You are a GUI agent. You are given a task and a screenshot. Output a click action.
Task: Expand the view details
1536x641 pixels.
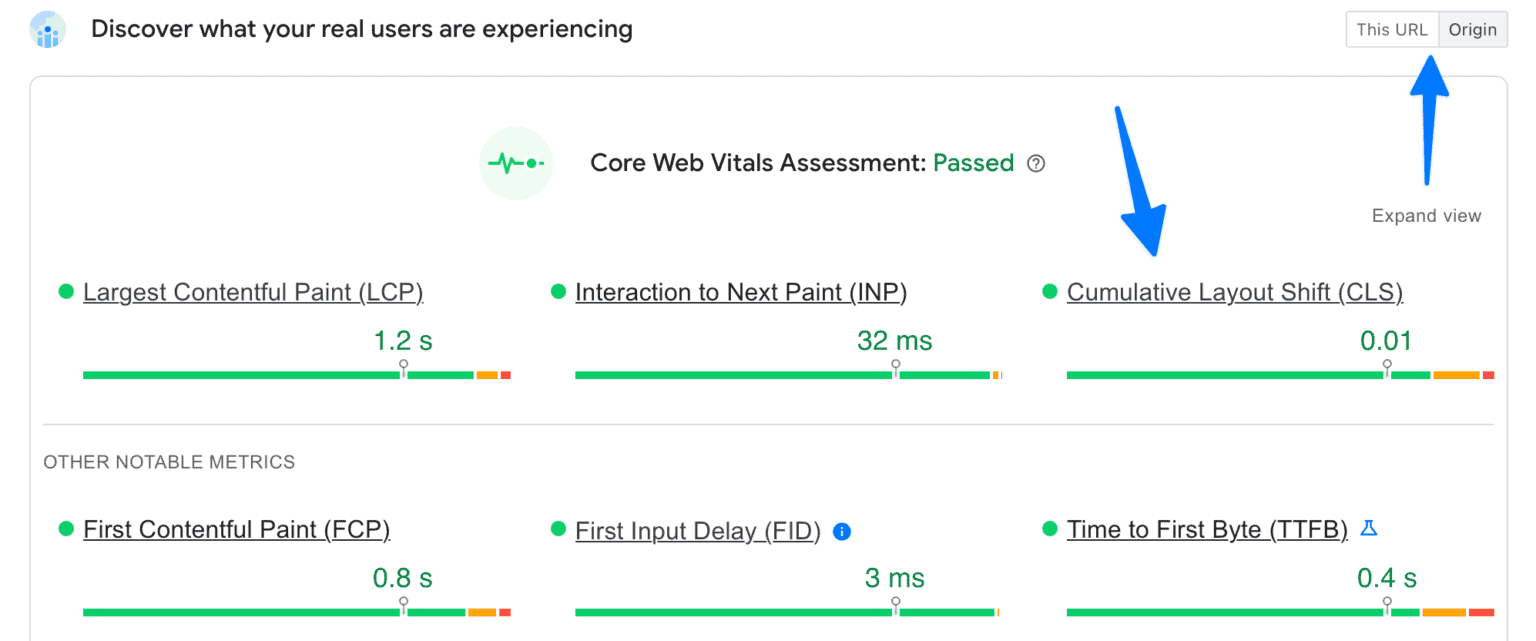point(1426,216)
